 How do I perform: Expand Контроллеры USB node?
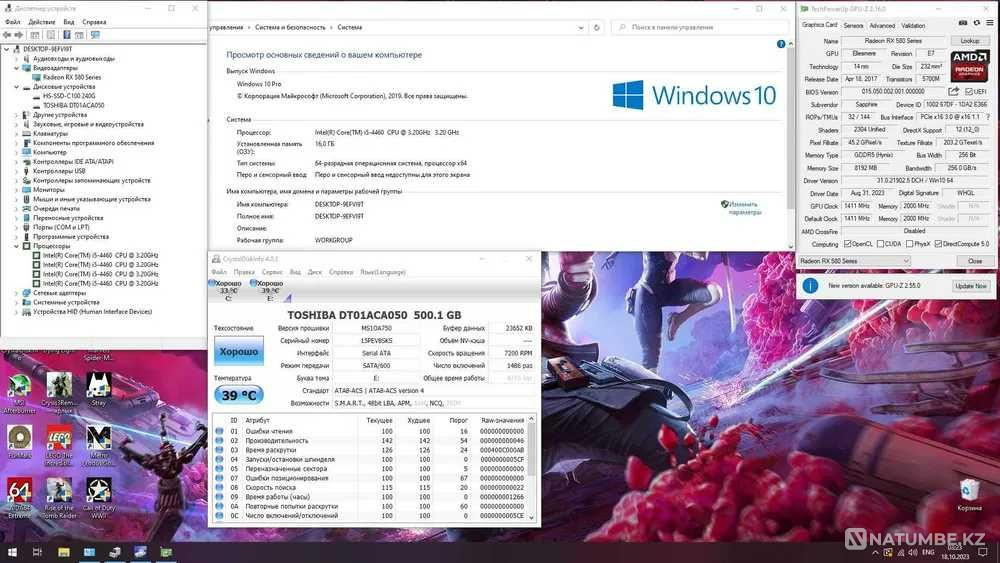[x=17, y=172]
